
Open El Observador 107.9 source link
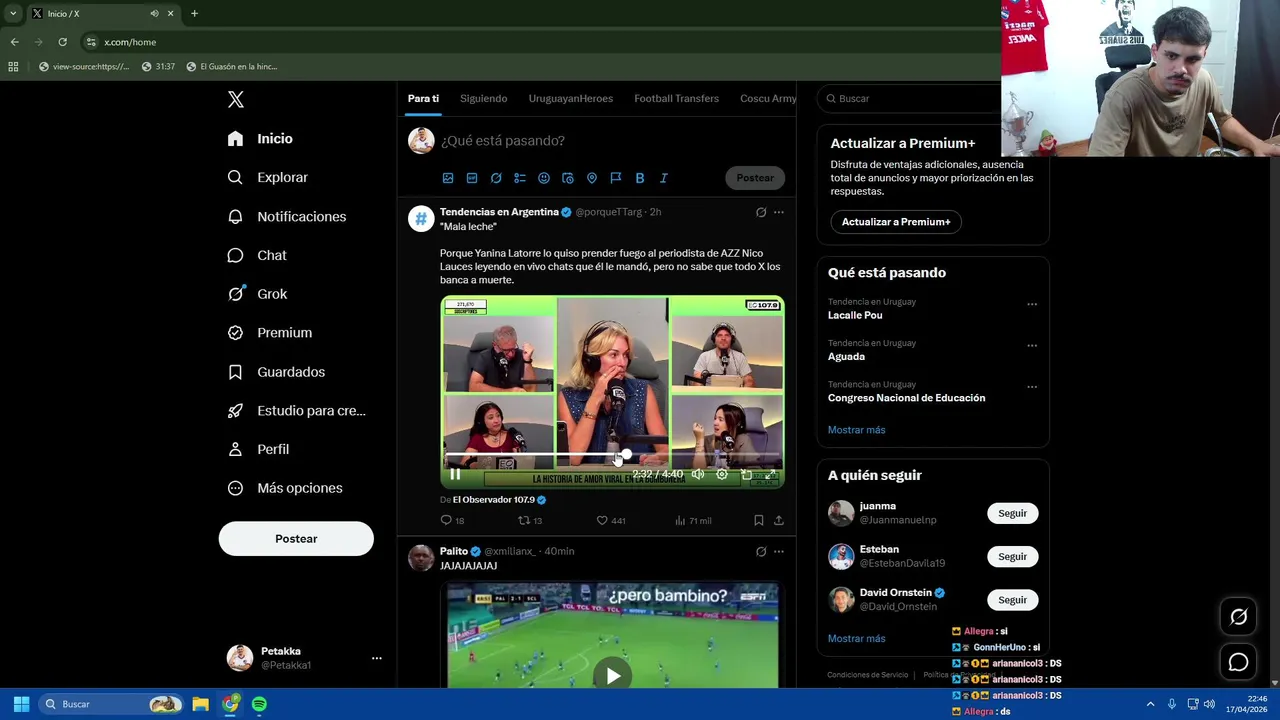click(x=499, y=499)
